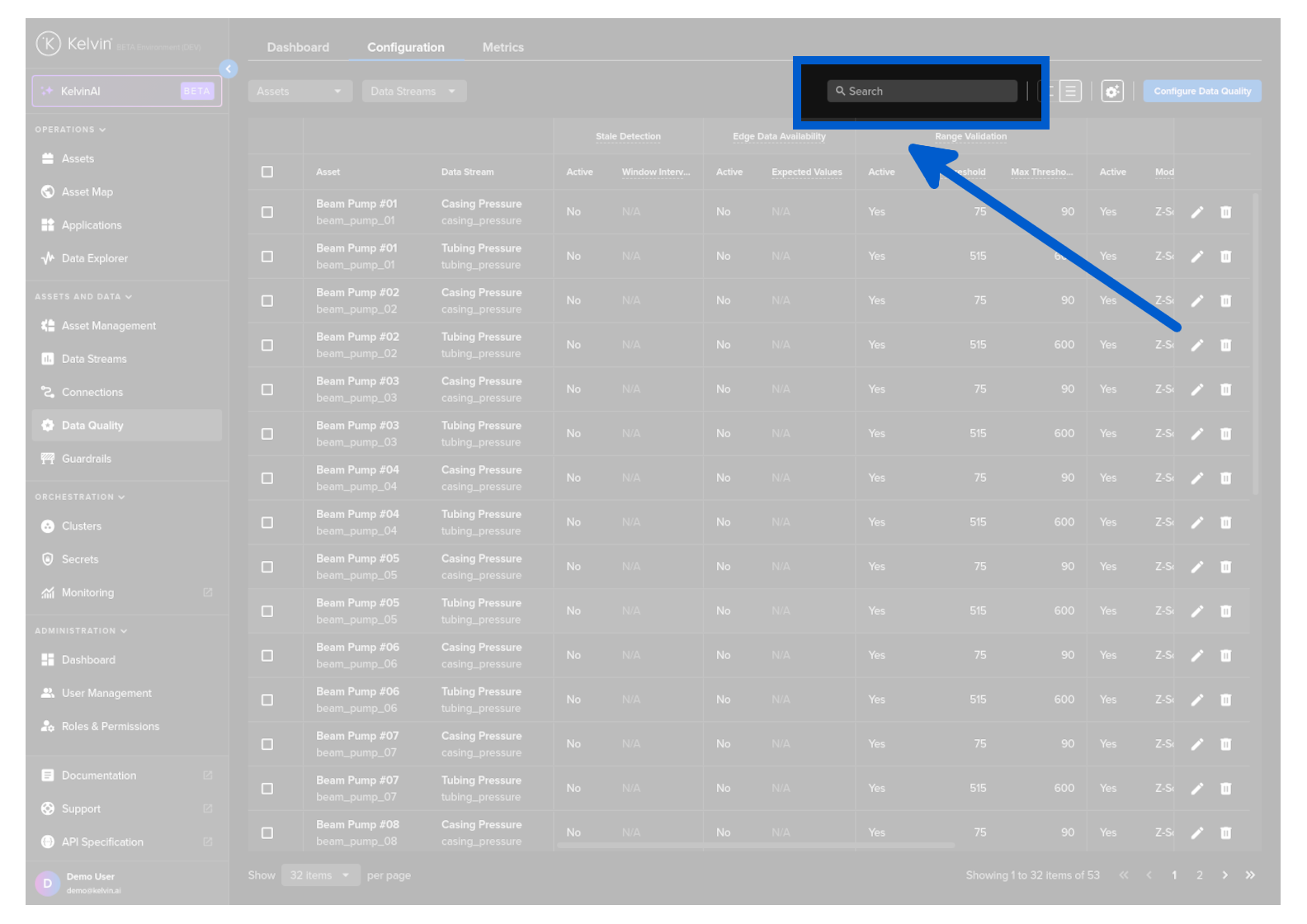Open the settings gear icon near search
This screenshot has width=1307, height=924.
pos(1111,92)
